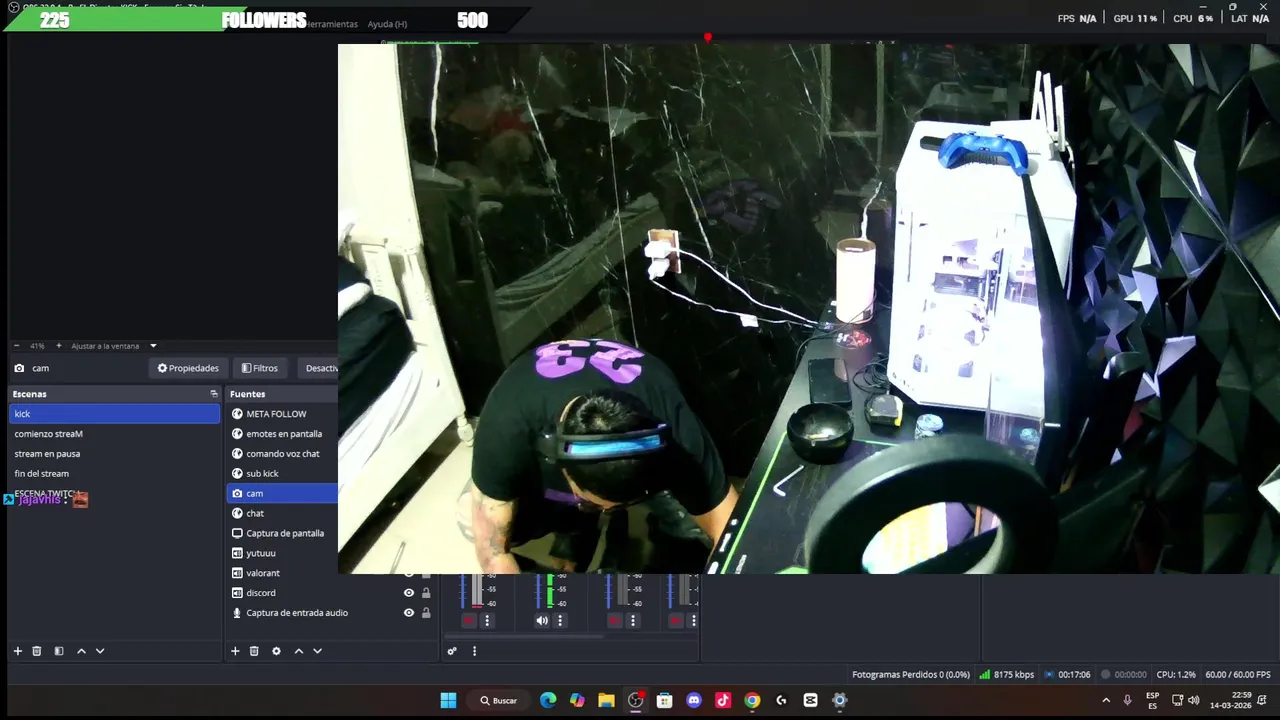Open the Windows Start menu

pyautogui.click(x=449, y=700)
